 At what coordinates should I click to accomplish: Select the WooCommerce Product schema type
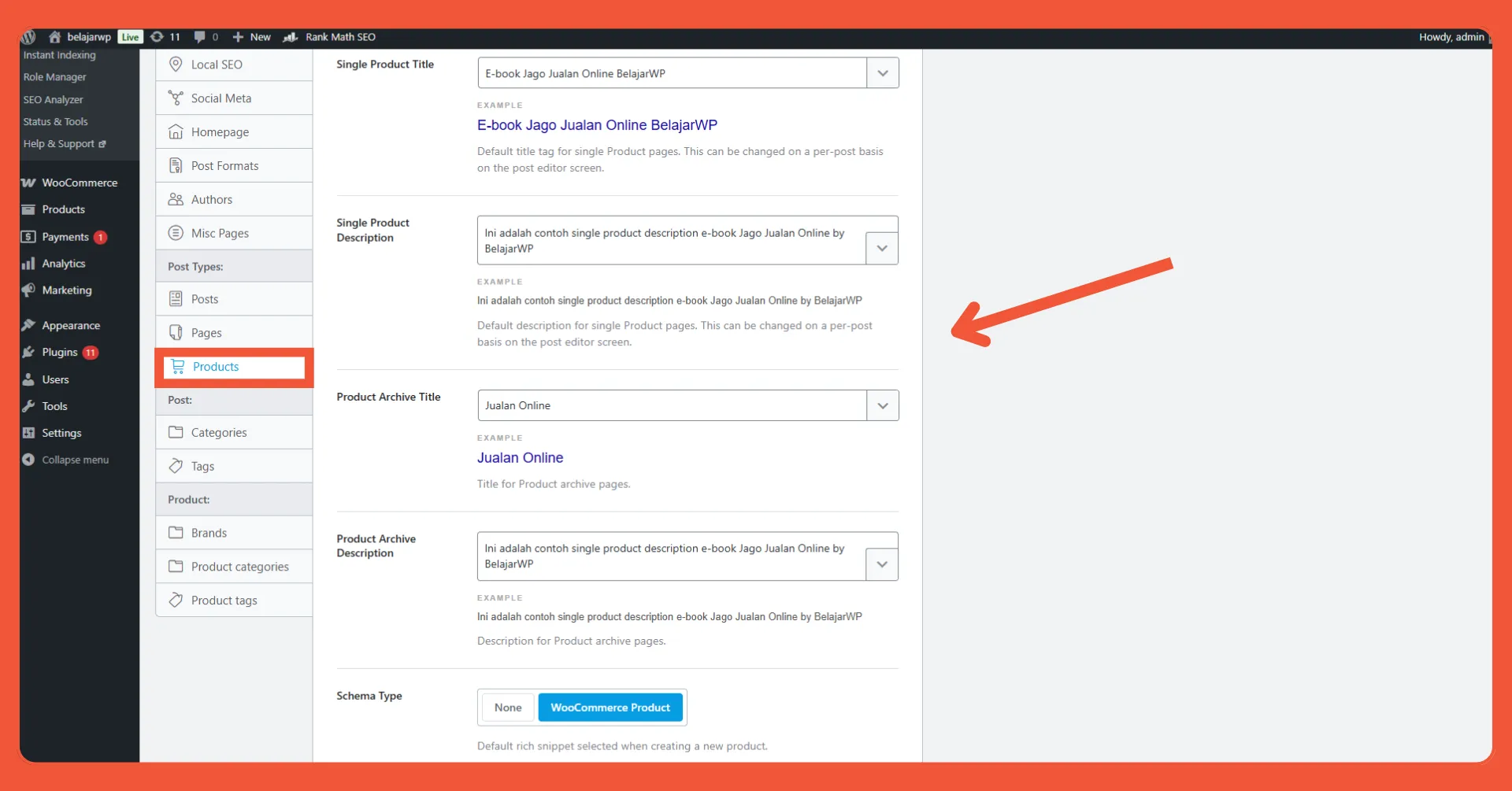(610, 707)
